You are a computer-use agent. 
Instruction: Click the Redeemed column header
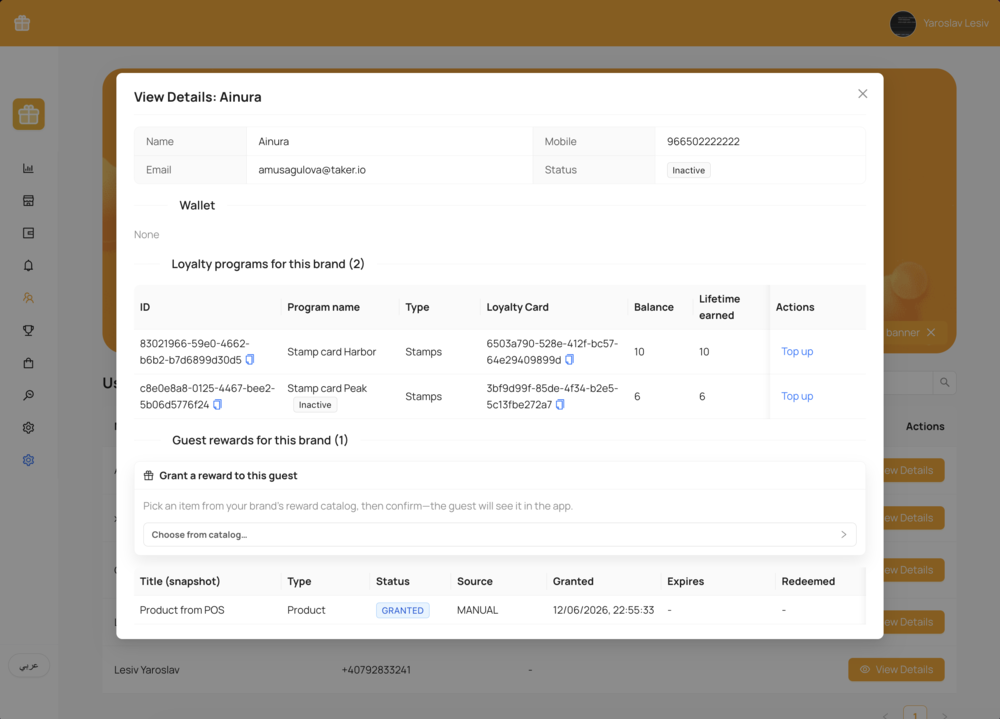tap(808, 581)
